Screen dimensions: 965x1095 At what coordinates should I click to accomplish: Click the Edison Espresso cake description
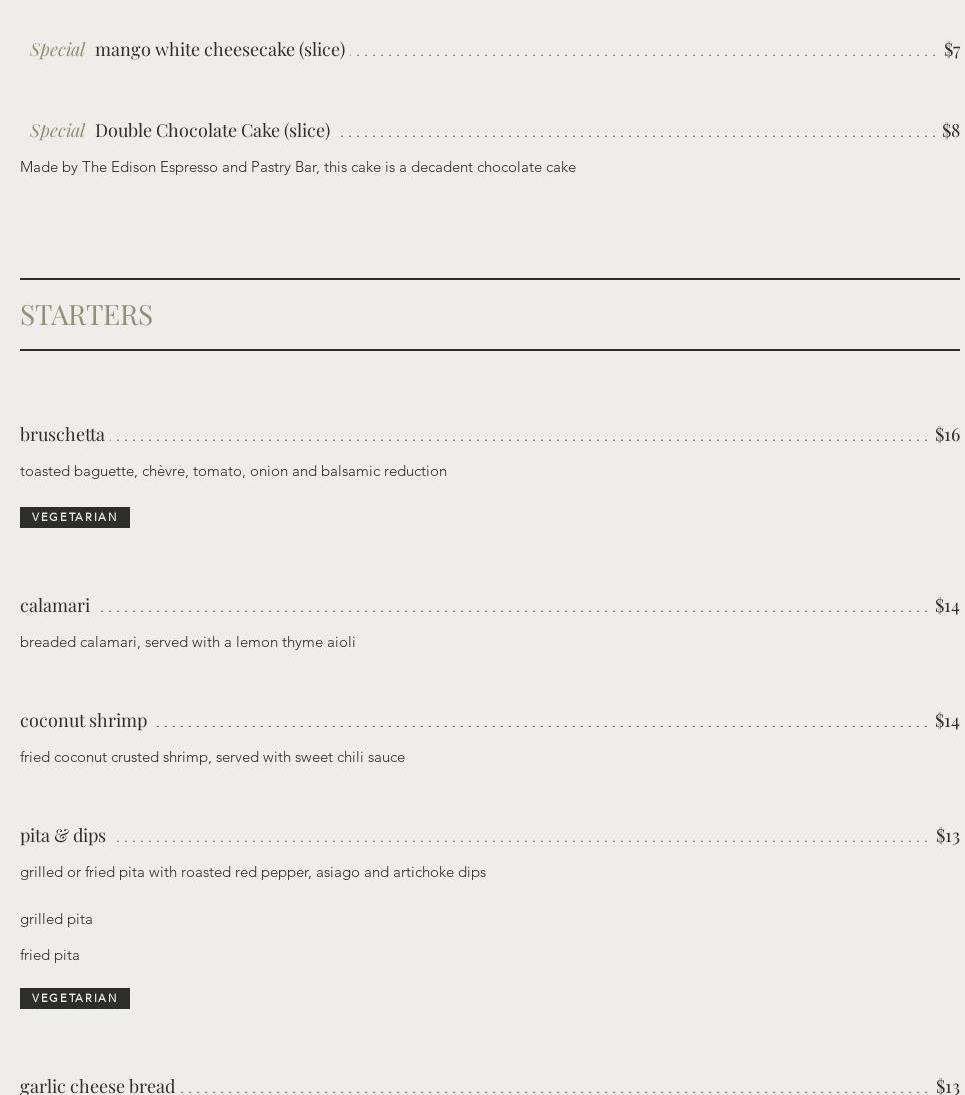(297, 167)
